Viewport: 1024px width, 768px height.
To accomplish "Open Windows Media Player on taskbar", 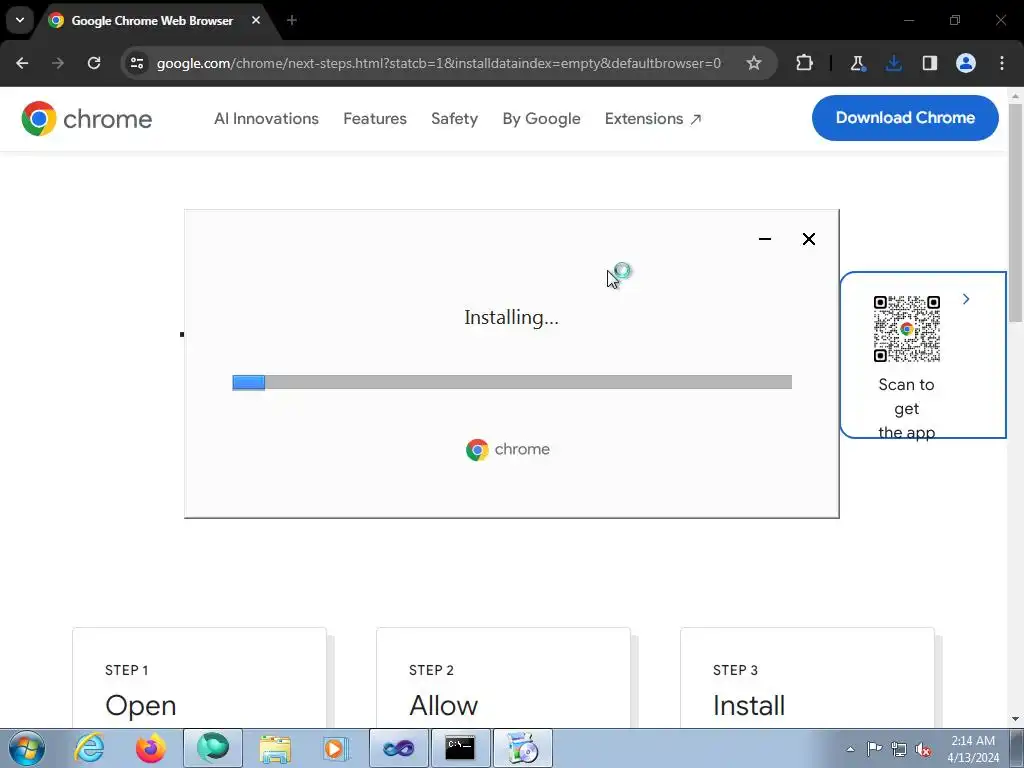I will [336, 748].
